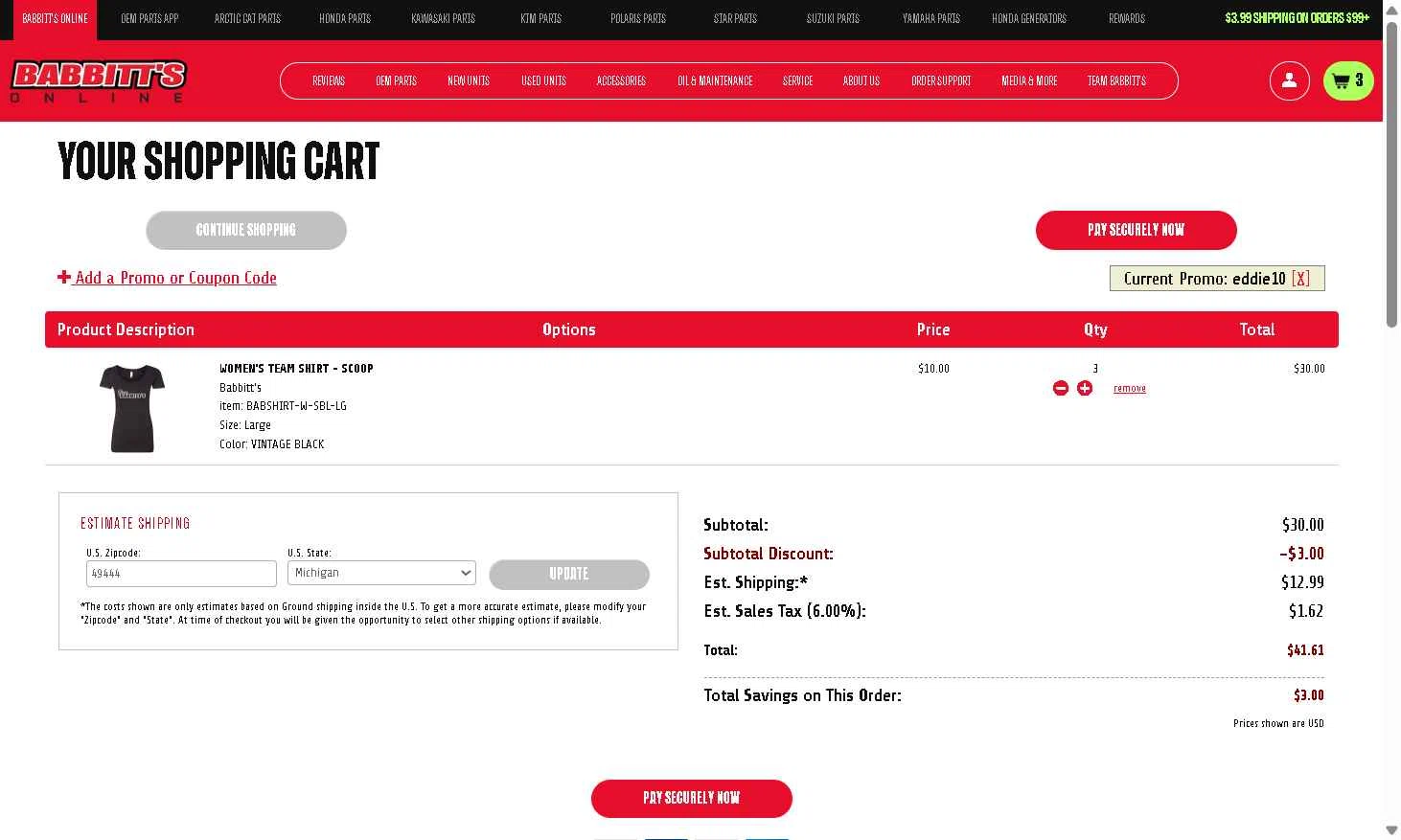
Task: Click the $3.99 shipping promotion text
Action: point(1297,18)
